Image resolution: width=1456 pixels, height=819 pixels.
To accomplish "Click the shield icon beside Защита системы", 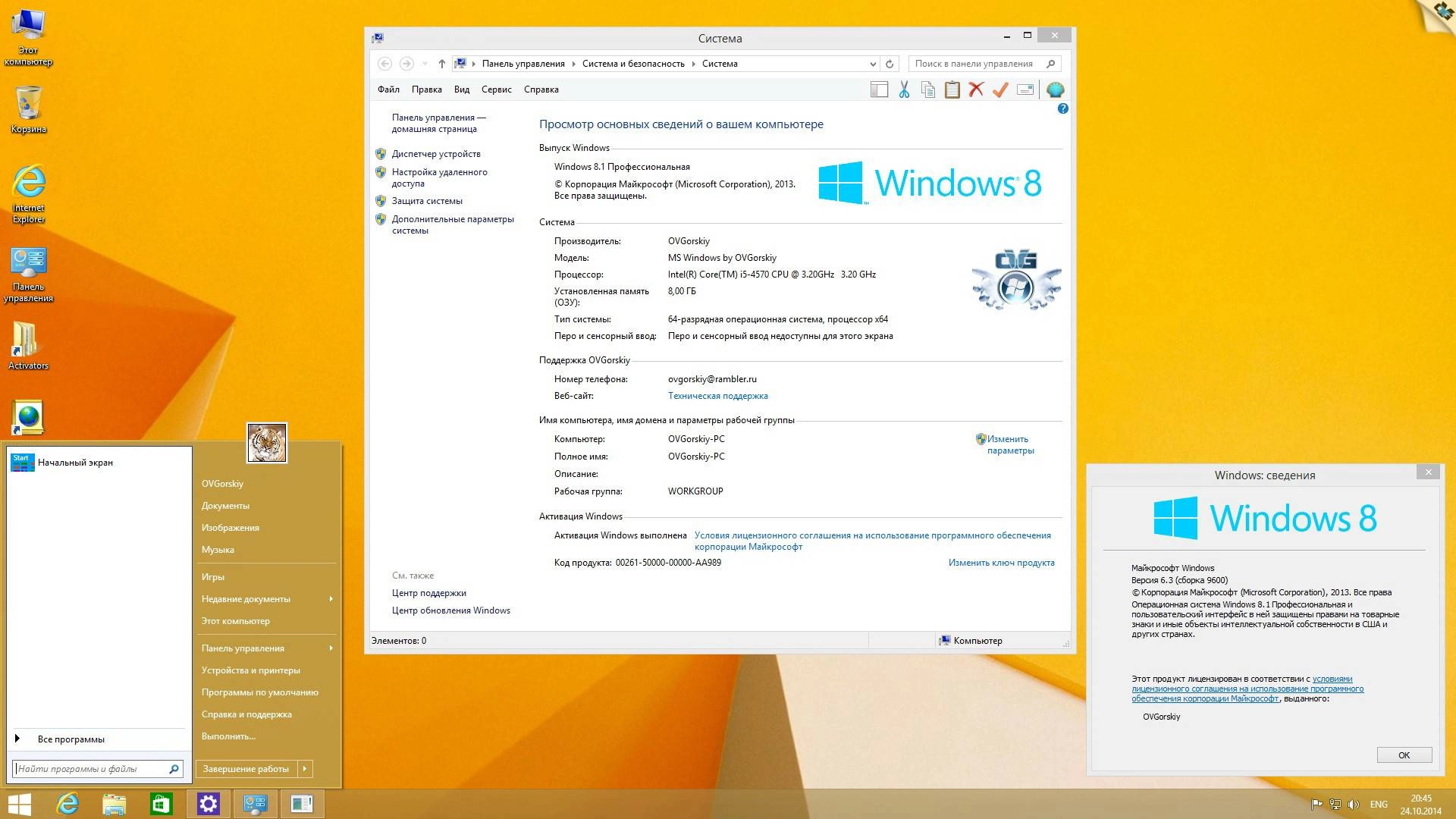I will coord(381,201).
